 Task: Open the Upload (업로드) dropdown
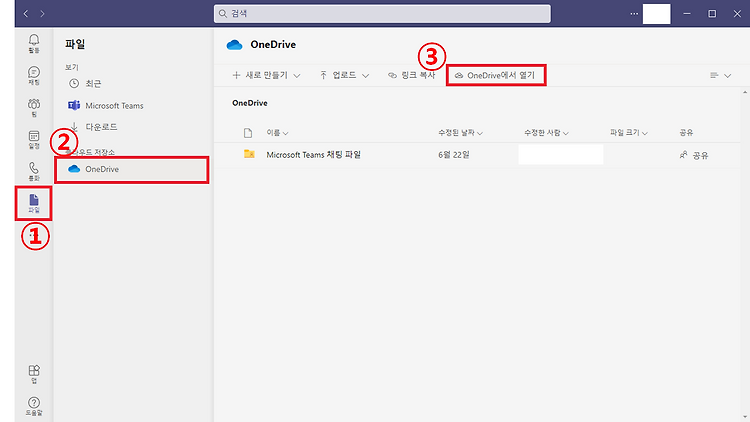pos(344,75)
